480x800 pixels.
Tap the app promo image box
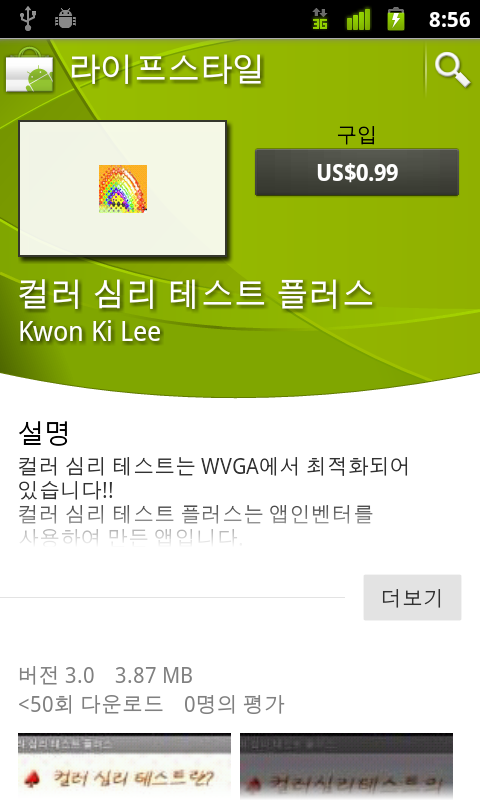[x=122, y=189]
